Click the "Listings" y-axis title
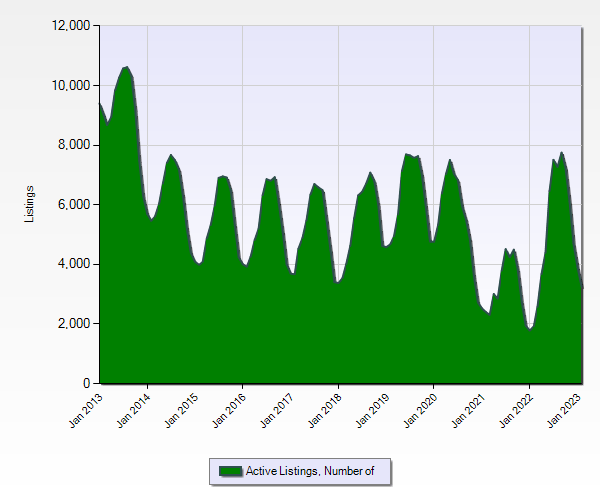Image resolution: width=600 pixels, height=500 pixels. pyautogui.click(x=30, y=204)
